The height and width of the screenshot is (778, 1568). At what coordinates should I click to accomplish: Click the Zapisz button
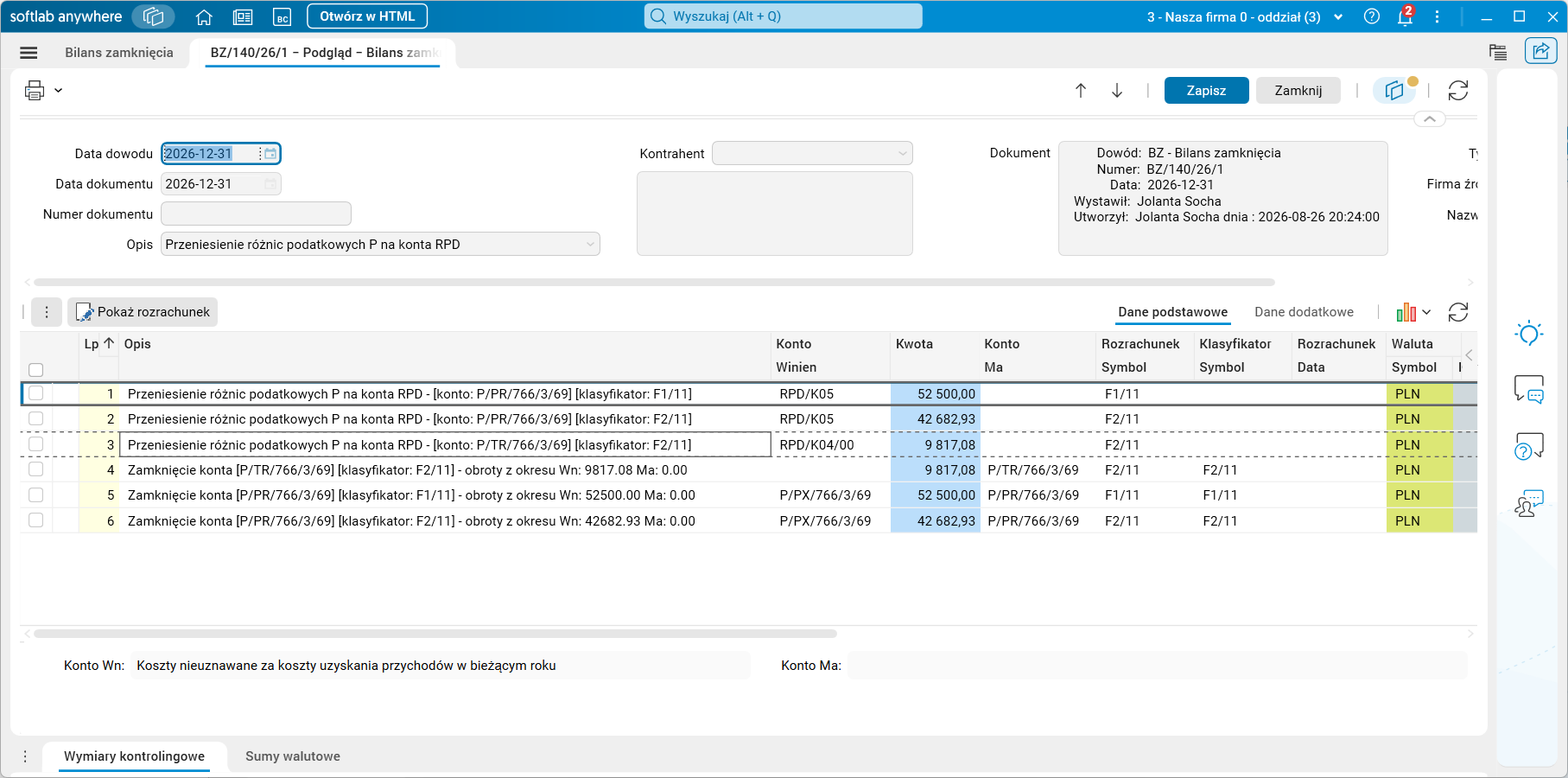coord(1206,91)
